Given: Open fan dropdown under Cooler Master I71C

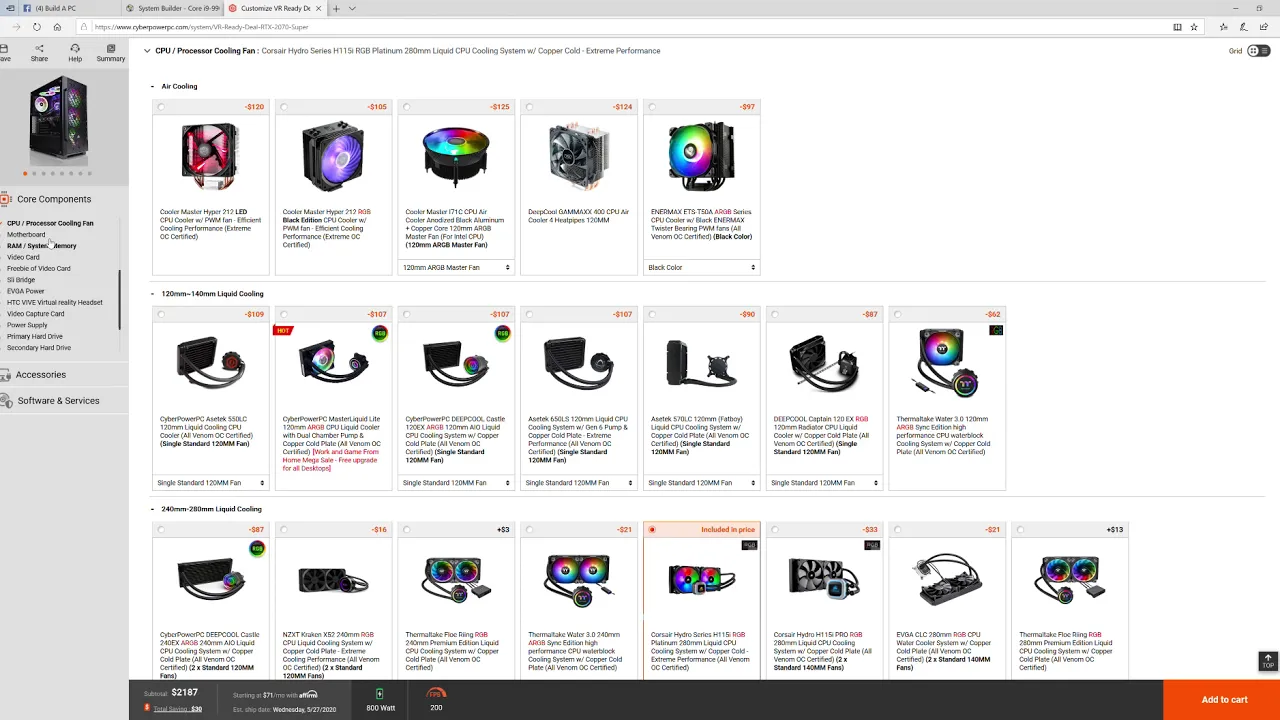Looking at the screenshot, I should tap(456, 267).
